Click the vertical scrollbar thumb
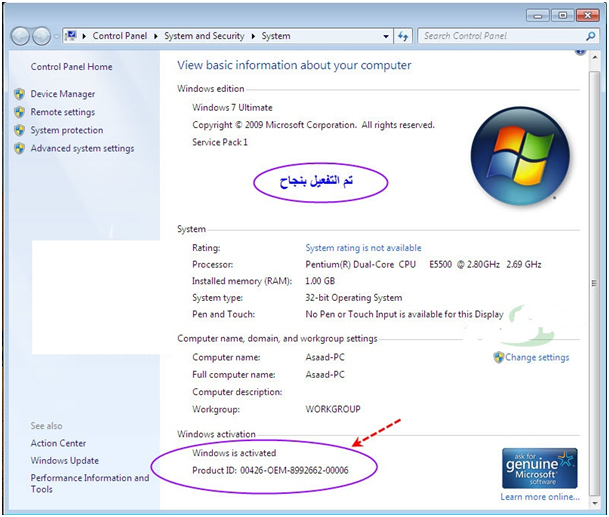The height and width of the screenshot is (517, 609). click(x=595, y=283)
